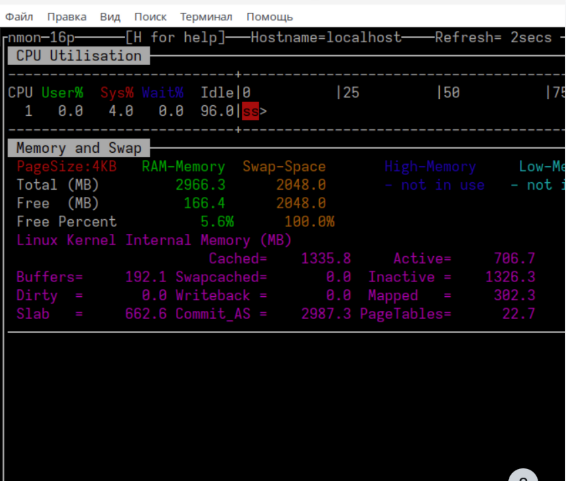Screen dimensions: 566x481
Task: Click the High-Memory column header
Action: [430, 166]
